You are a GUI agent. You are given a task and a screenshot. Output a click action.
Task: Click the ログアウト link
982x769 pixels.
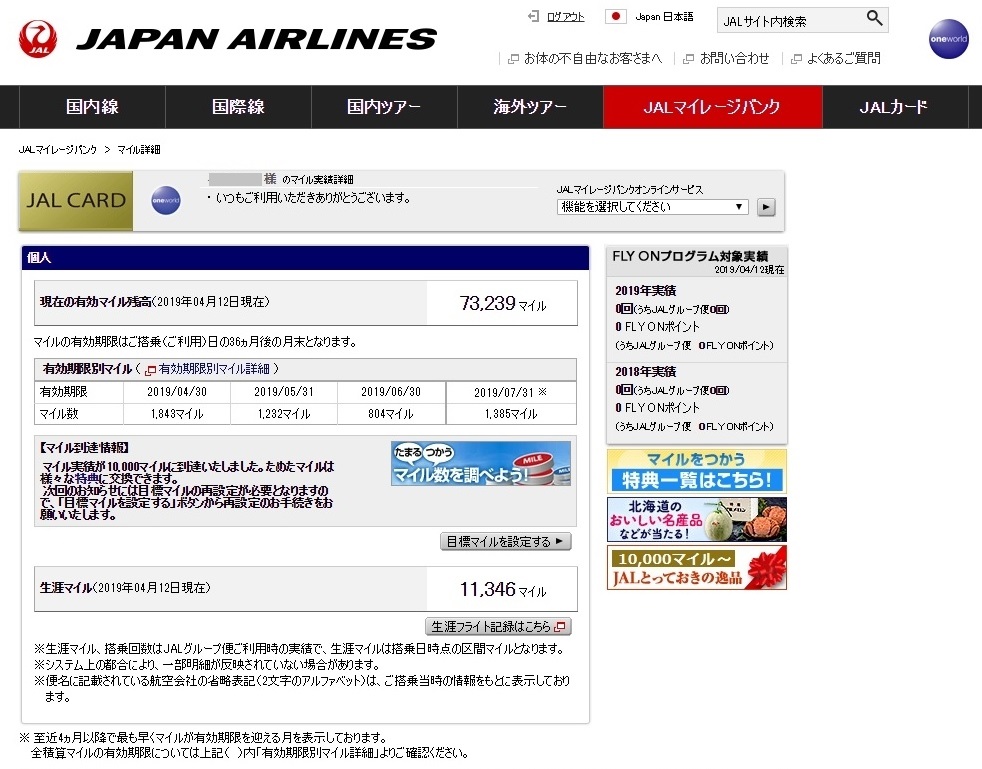pyautogui.click(x=566, y=17)
